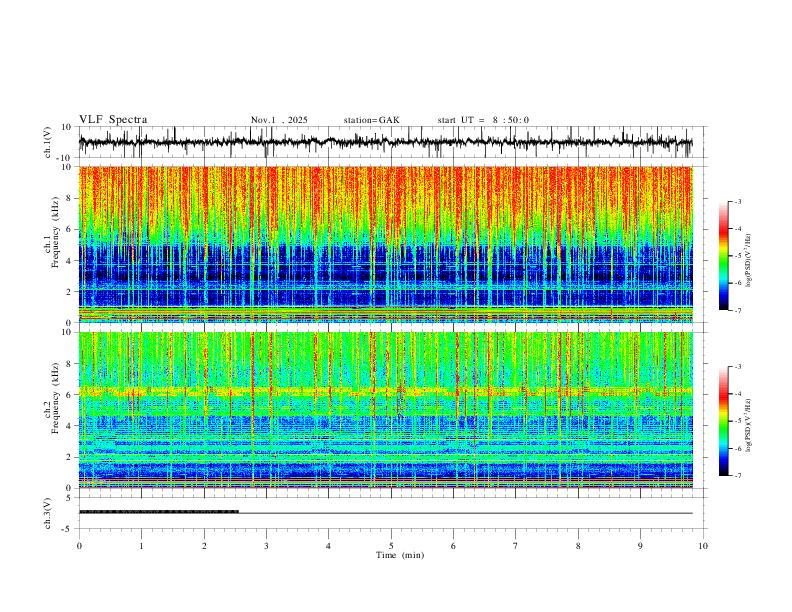Click the "Time (min)" axis label
Viewport: 792px width, 612px height.
point(400,555)
